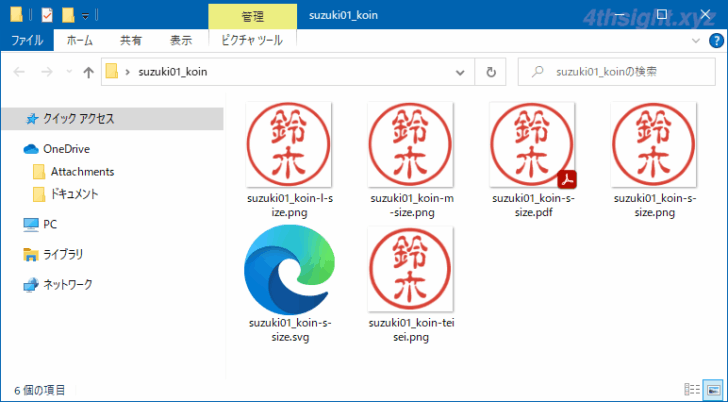Go up one folder level

88,72
